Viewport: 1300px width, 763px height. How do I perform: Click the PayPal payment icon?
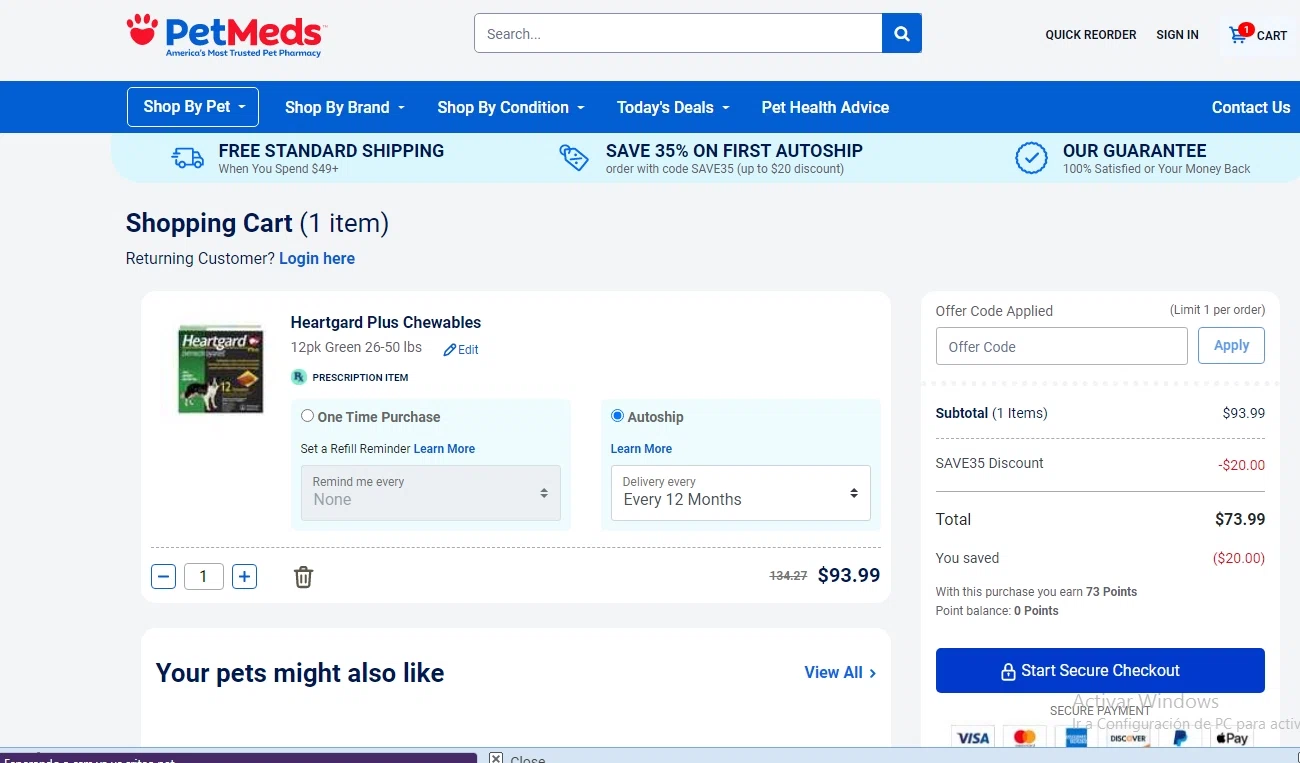[1180, 738]
